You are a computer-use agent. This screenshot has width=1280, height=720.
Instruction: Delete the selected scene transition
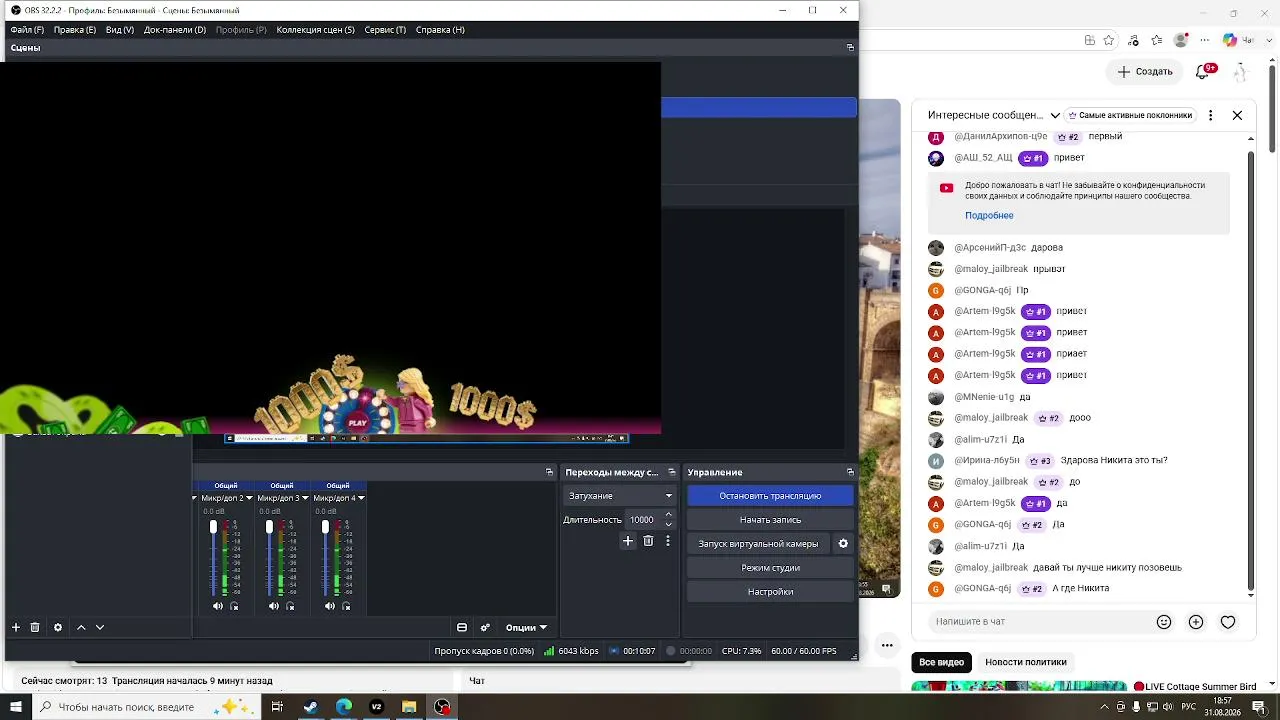648,541
